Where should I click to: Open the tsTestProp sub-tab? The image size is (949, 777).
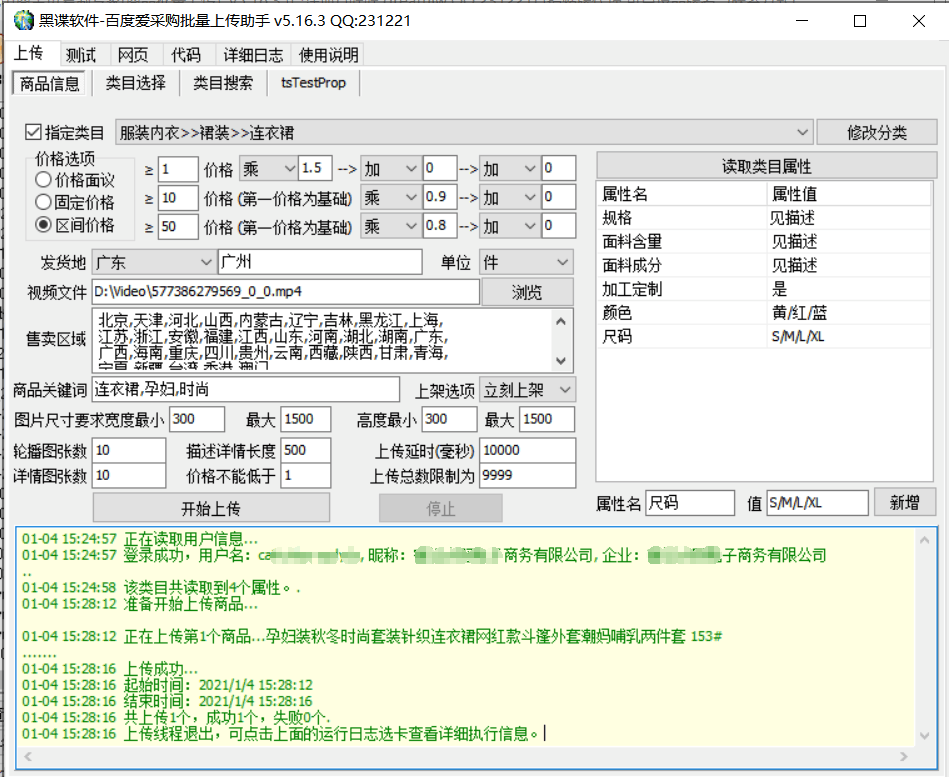314,83
